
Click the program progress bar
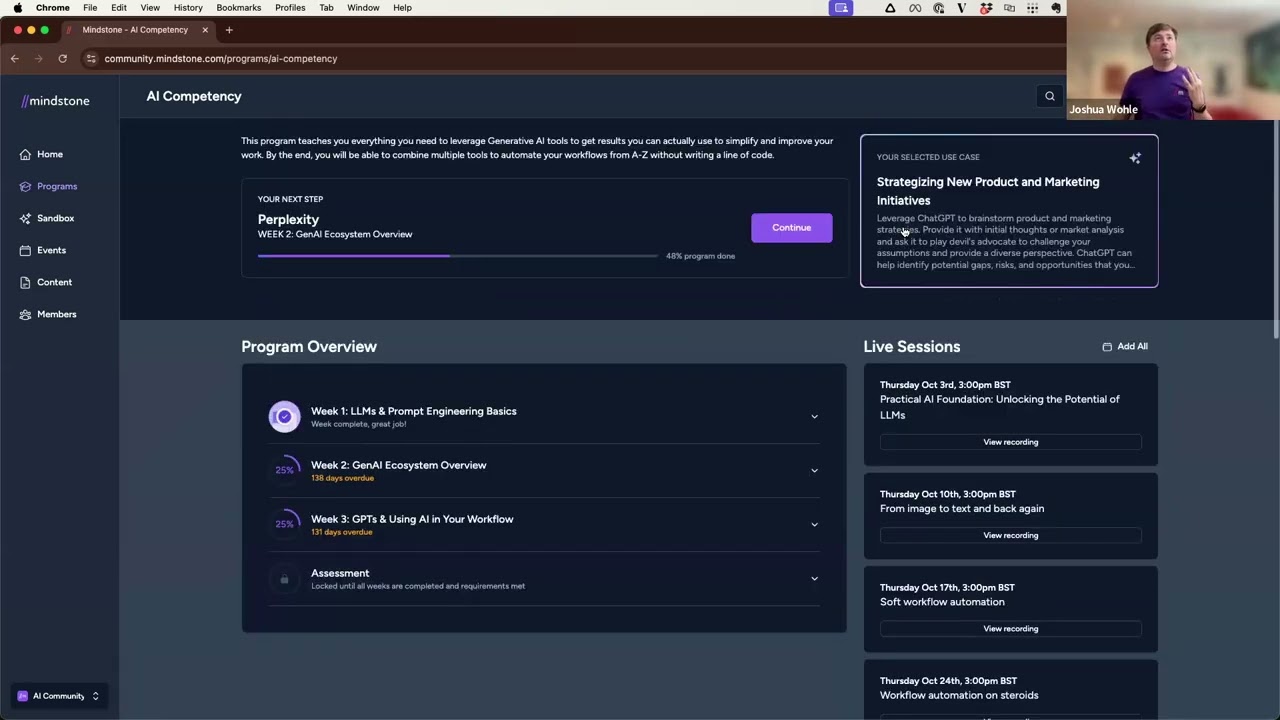(458, 256)
